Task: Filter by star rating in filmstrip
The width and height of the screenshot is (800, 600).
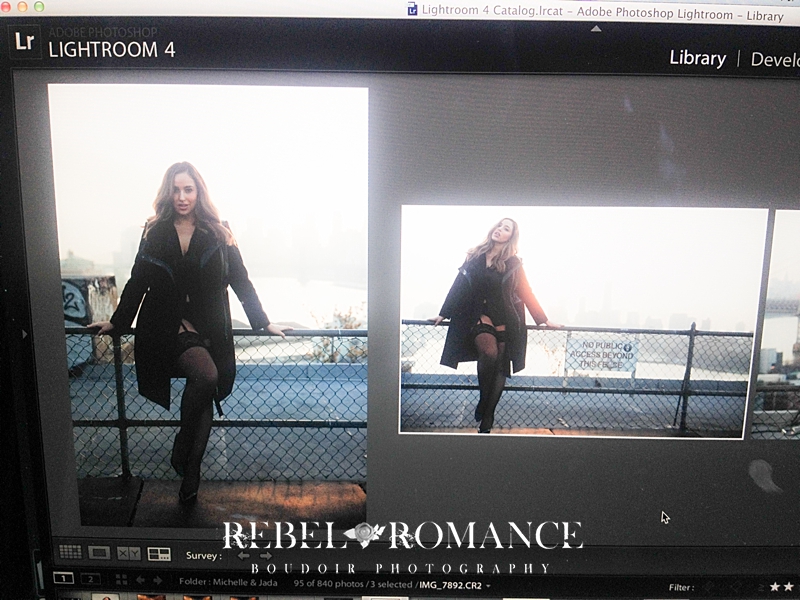Action: [x=780, y=586]
